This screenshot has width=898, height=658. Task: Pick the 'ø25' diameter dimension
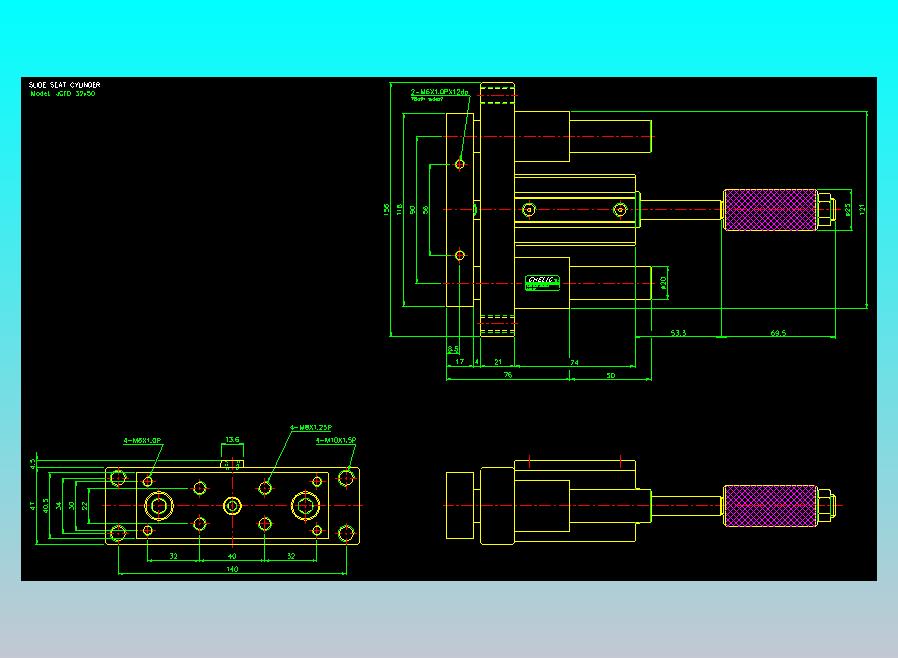pyautogui.click(x=848, y=210)
